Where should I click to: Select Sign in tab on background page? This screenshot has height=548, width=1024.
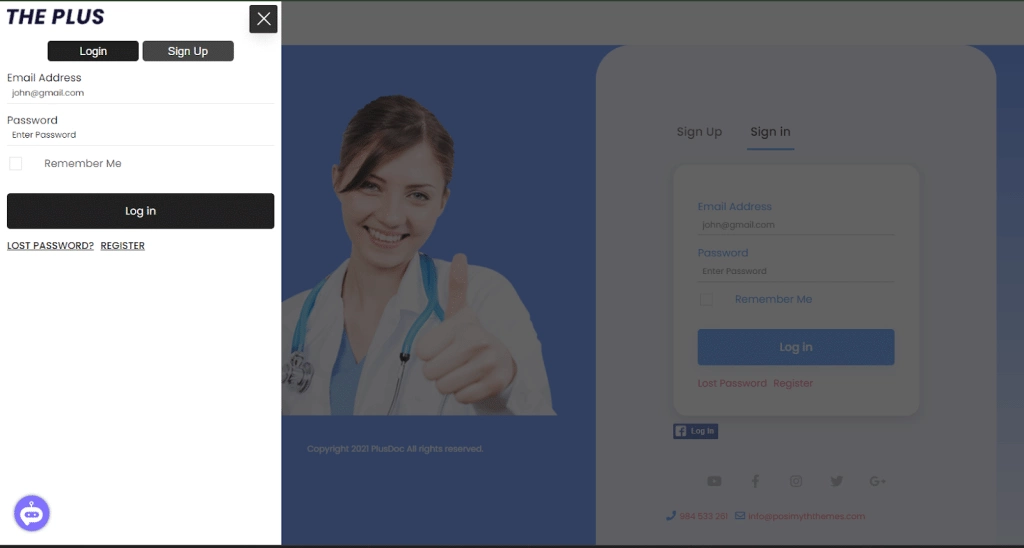(x=770, y=132)
